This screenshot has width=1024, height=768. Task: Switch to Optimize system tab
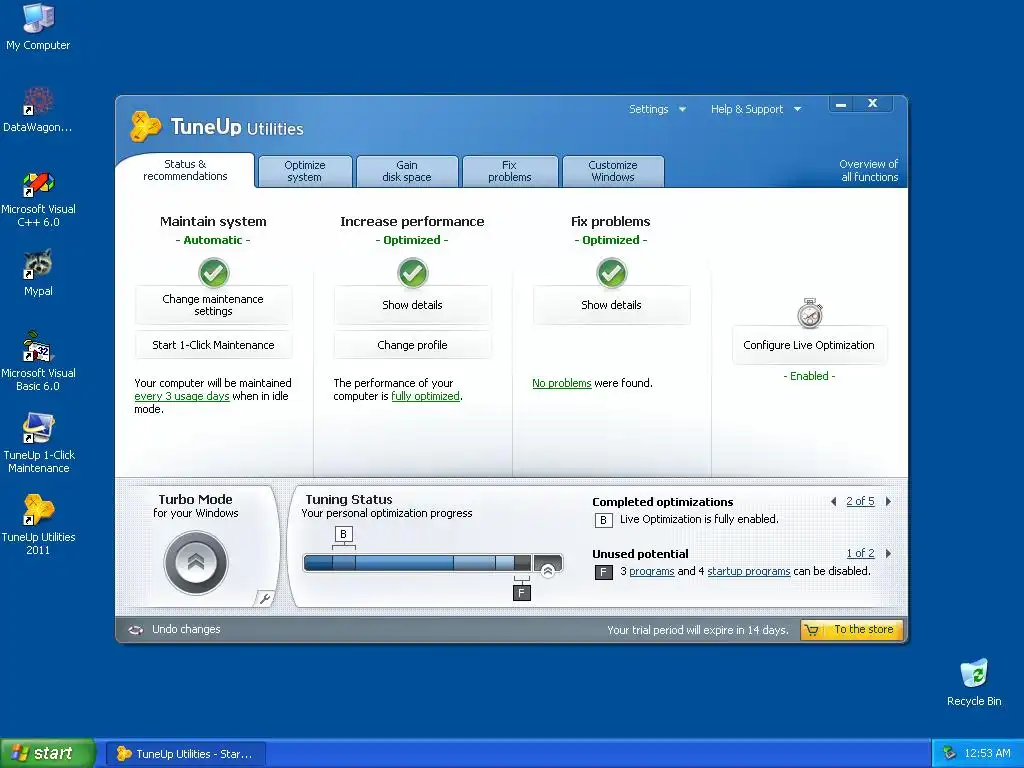(x=304, y=171)
